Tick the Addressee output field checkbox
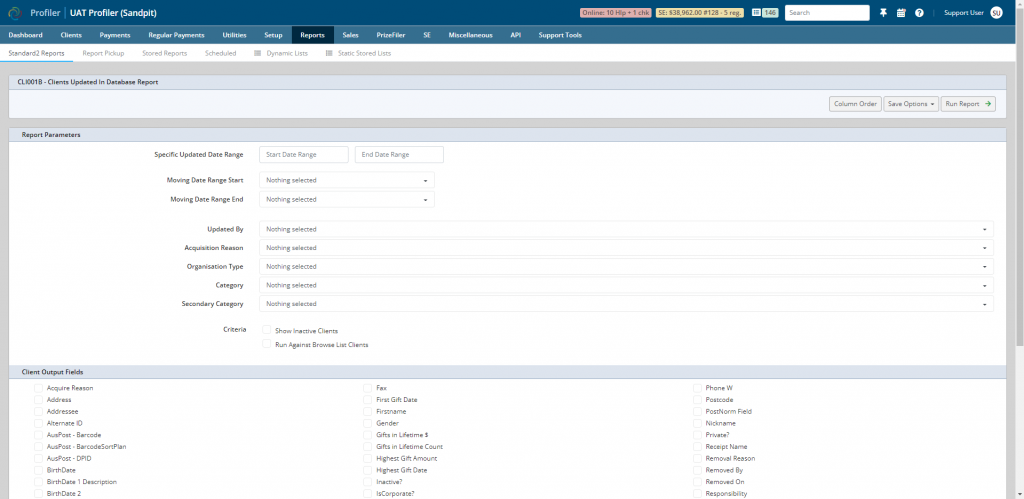This screenshot has width=1024, height=499. click(x=39, y=411)
